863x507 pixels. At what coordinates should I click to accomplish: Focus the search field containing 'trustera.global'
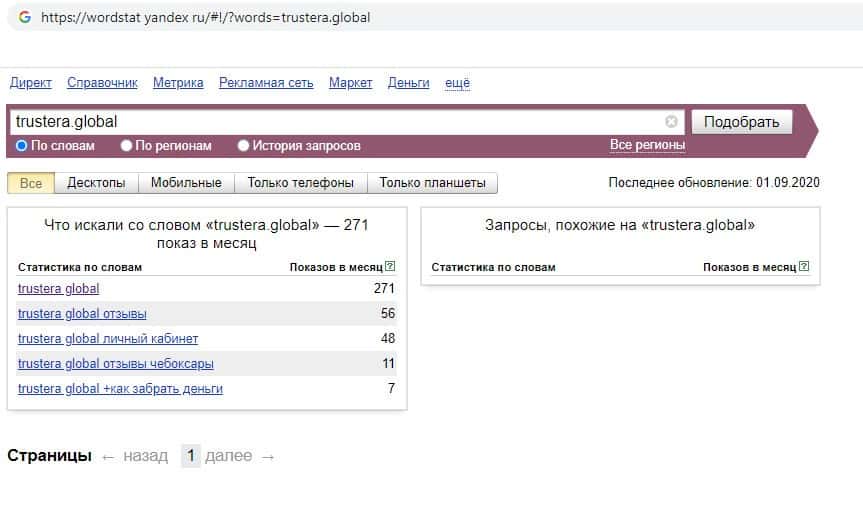click(x=347, y=122)
